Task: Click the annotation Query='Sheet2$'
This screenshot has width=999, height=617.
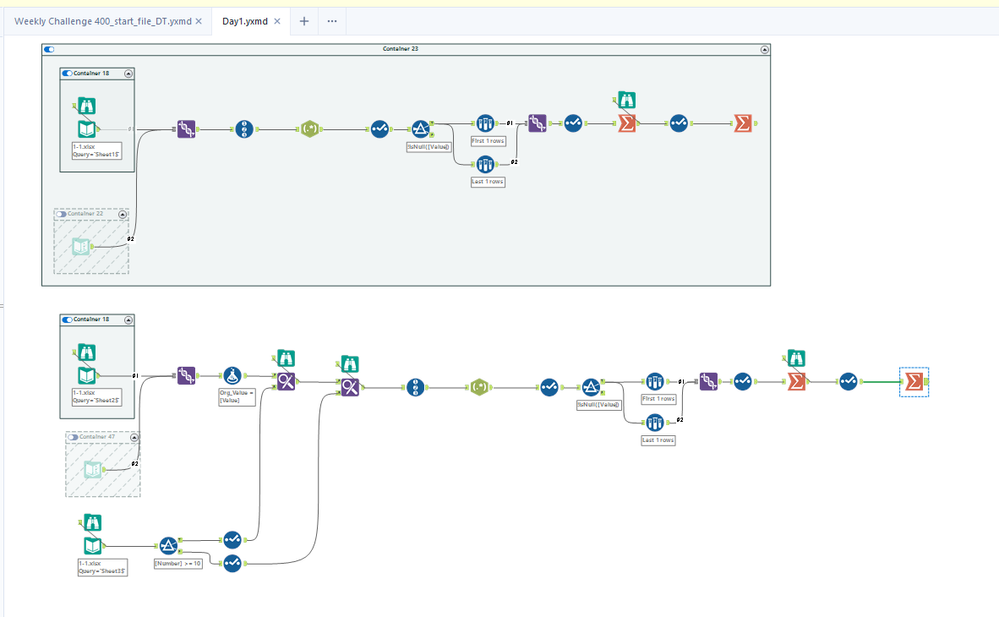Action: coord(96,400)
